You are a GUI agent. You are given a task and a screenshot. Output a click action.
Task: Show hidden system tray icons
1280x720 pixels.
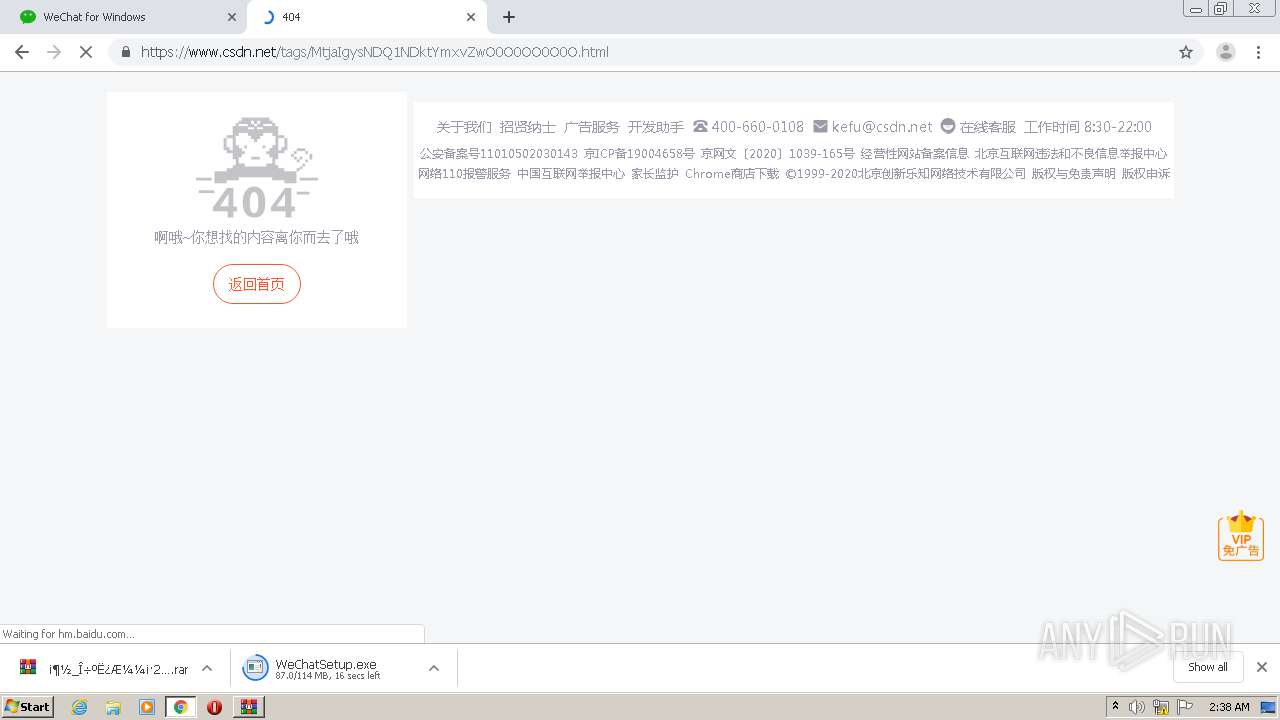point(1116,707)
